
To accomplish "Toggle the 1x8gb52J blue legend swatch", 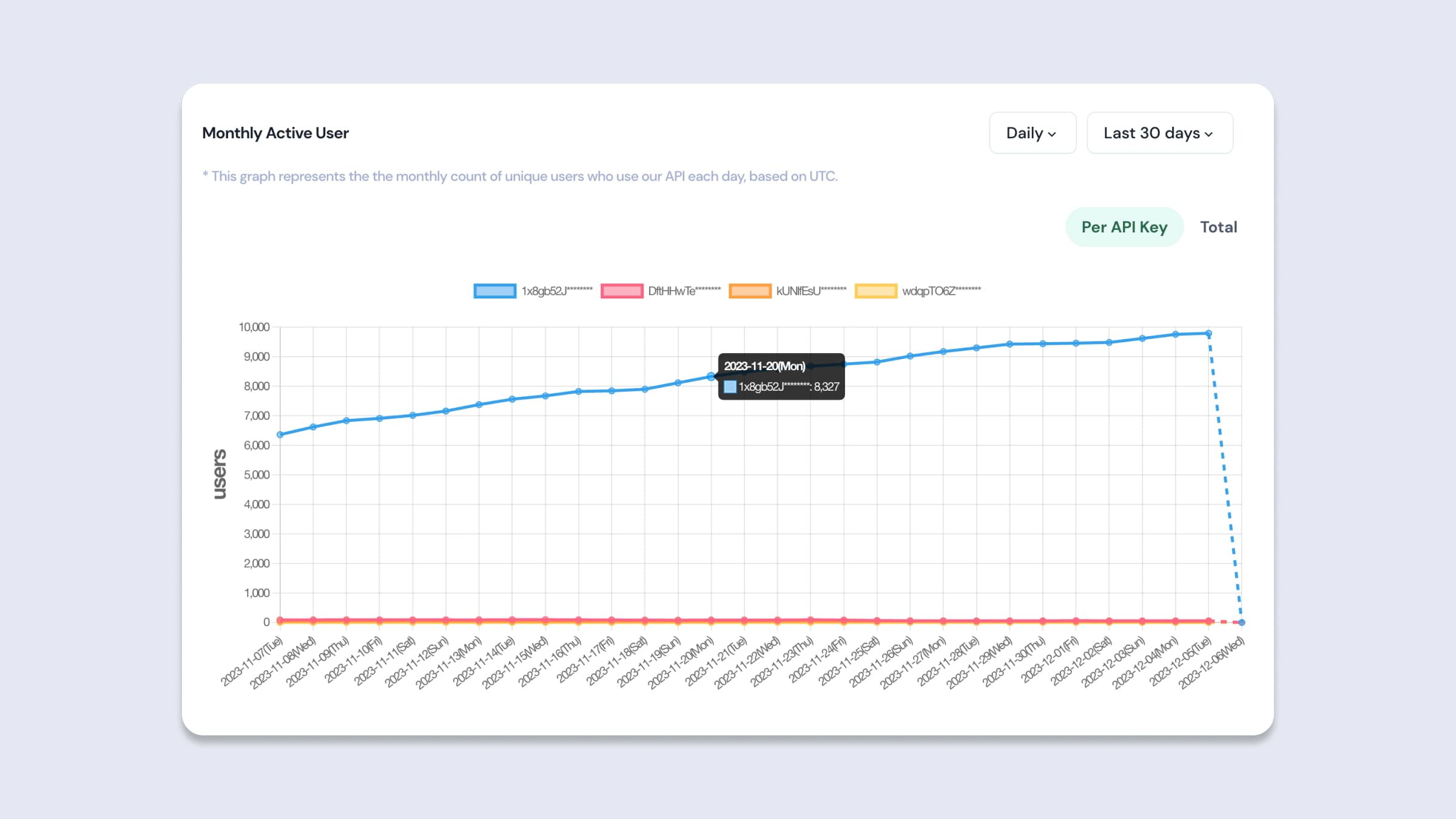I will point(495,291).
